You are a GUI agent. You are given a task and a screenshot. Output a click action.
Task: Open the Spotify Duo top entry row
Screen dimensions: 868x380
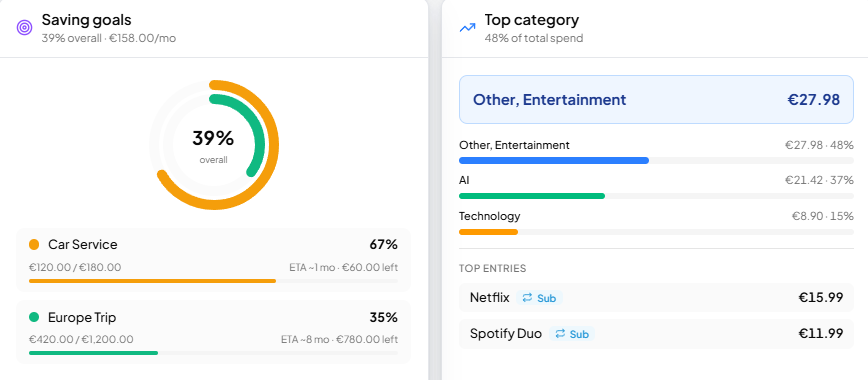[x=656, y=333]
